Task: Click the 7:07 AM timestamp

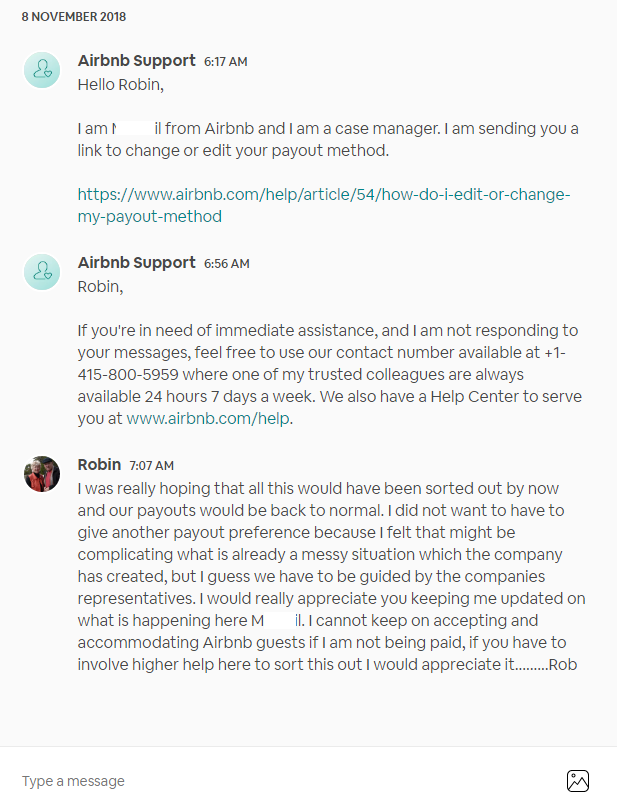Action: [151, 466]
